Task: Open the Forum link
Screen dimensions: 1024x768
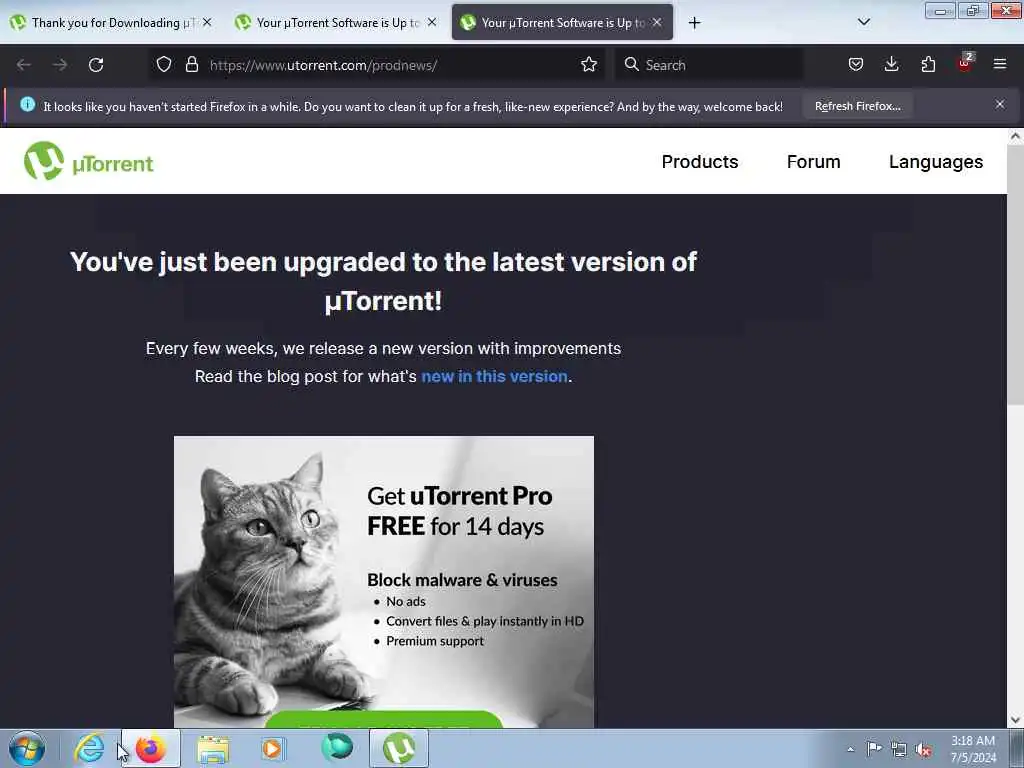Action: point(813,161)
